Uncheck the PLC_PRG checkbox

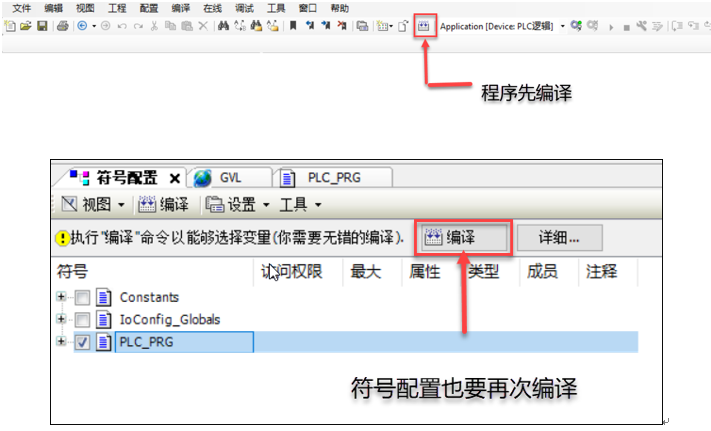83,342
